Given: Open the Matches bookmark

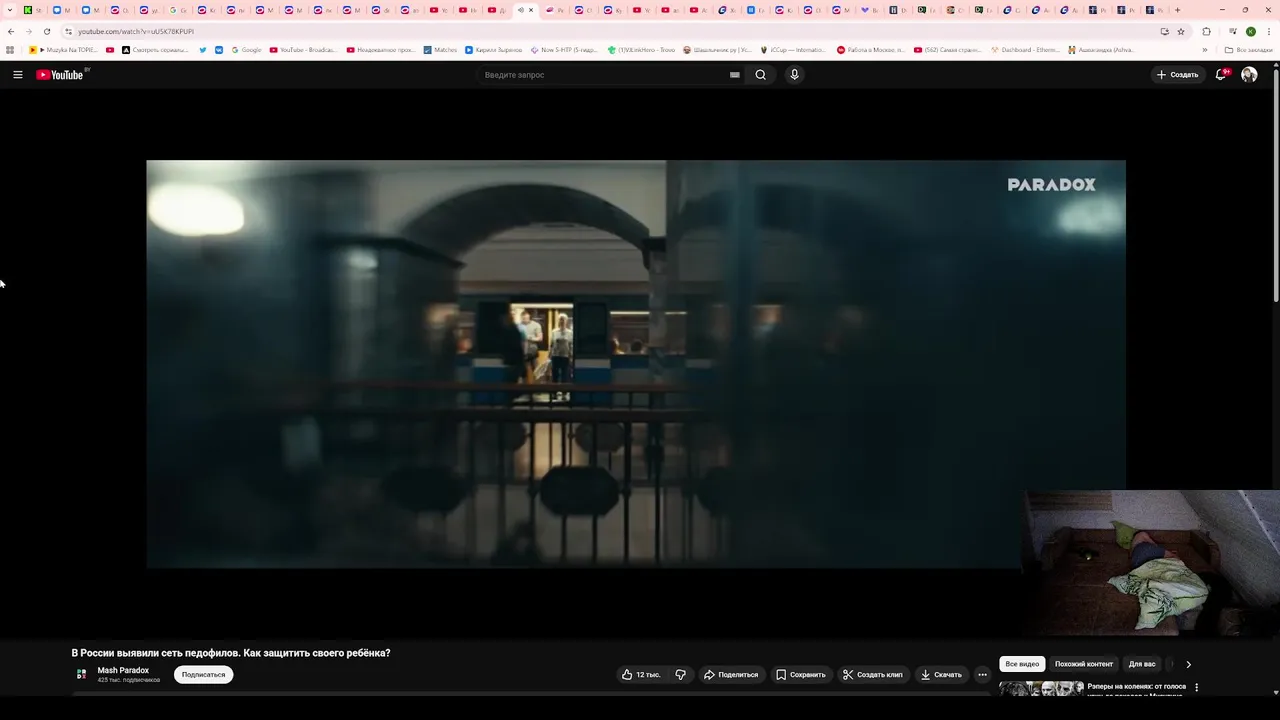Looking at the screenshot, I should pyautogui.click(x=440, y=49).
